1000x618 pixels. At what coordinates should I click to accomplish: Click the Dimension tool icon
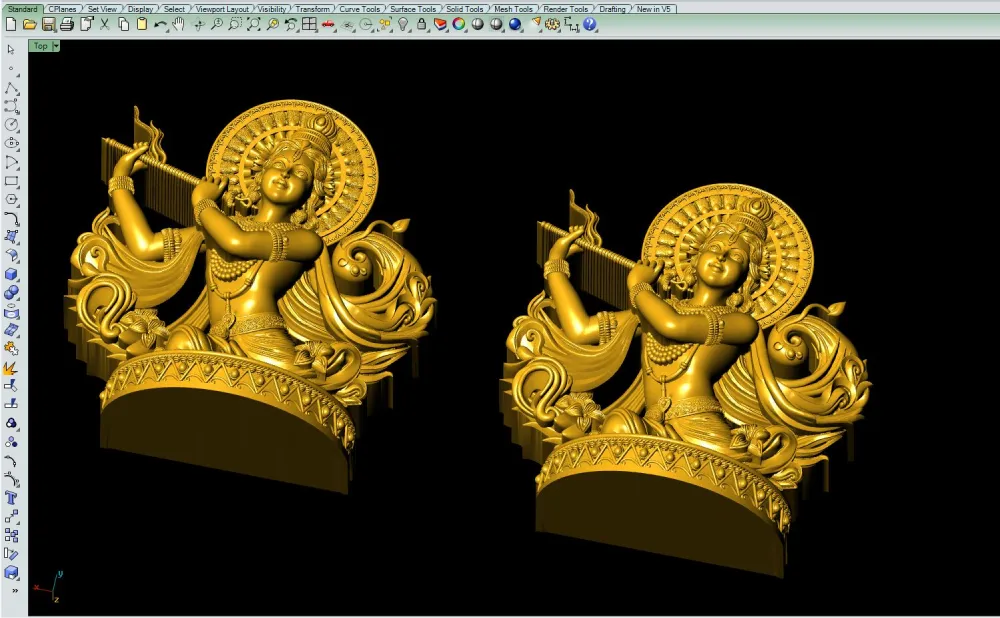click(x=572, y=24)
